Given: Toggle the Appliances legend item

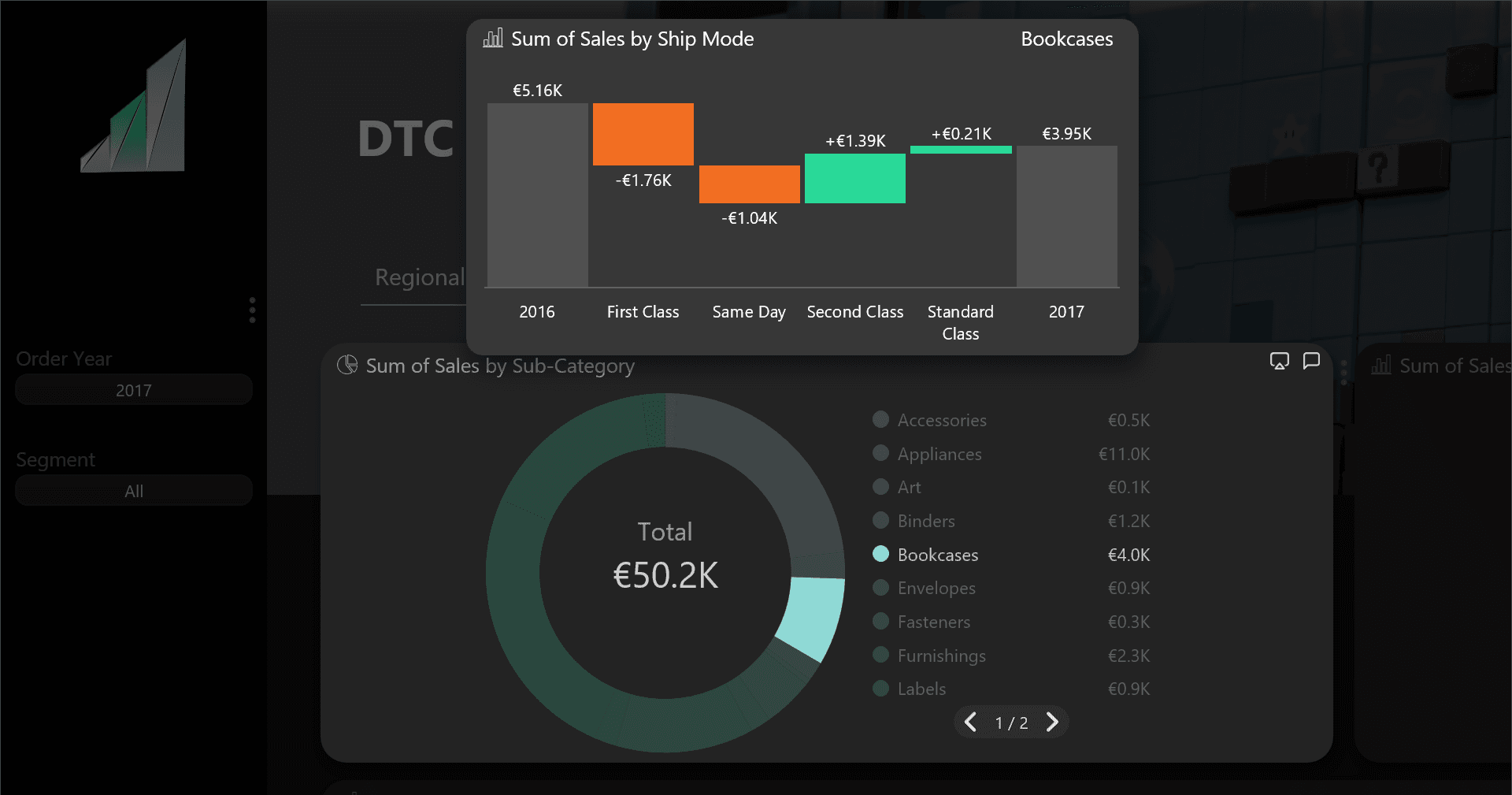Looking at the screenshot, I should [x=939, y=454].
